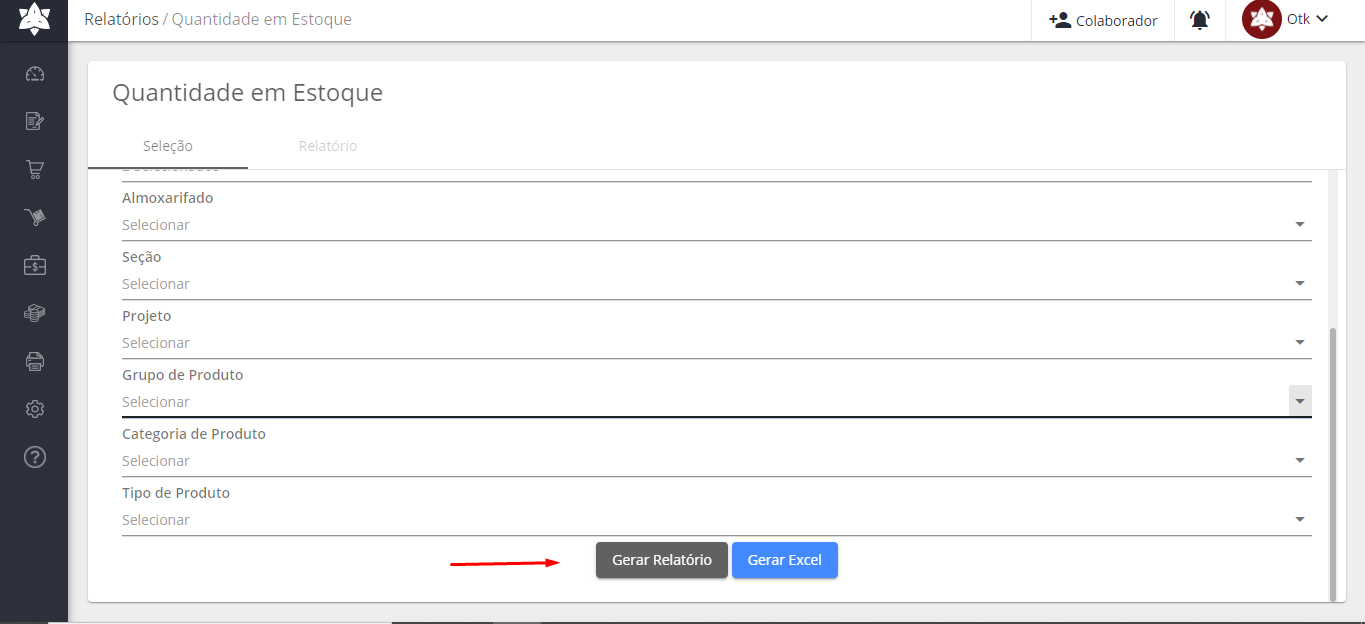Click the Grupo de Produto Selecionar field
1365x624 pixels.
pos(717,402)
